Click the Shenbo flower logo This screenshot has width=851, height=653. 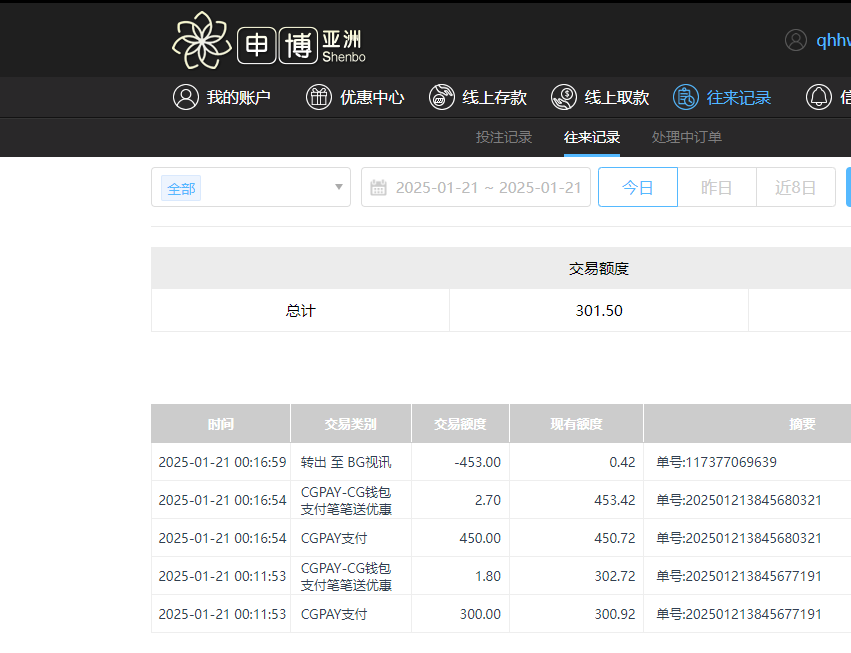[x=202, y=40]
